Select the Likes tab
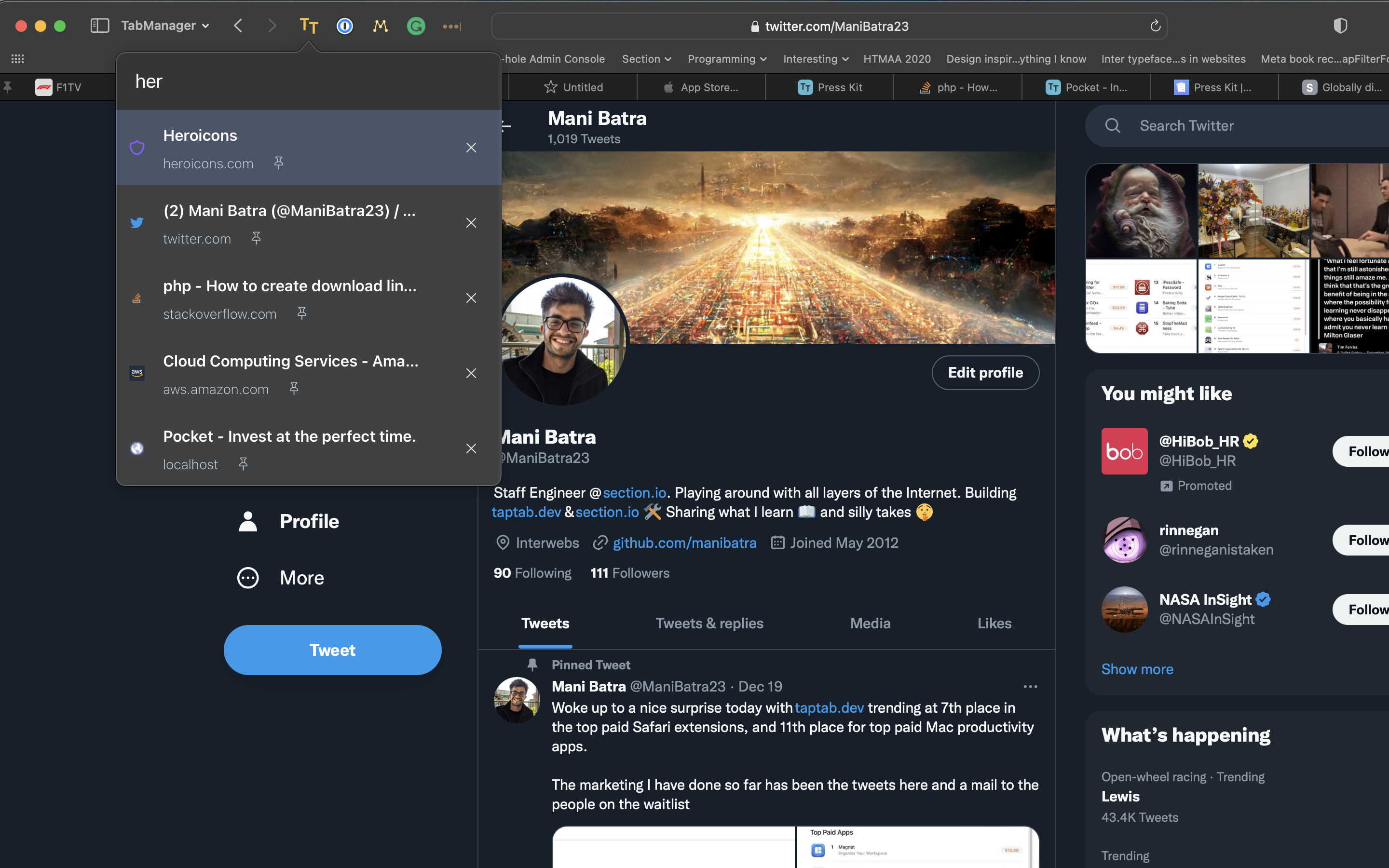Image resolution: width=1389 pixels, height=868 pixels. tap(994, 624)
